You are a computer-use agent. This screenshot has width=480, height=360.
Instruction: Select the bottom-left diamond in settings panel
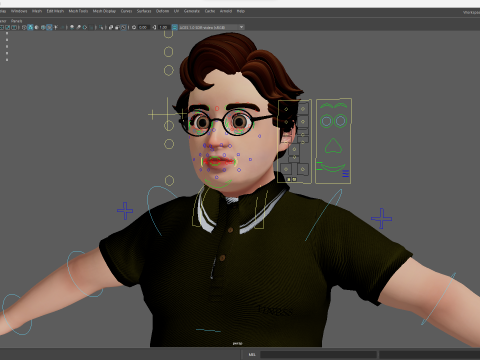point(286,169)
